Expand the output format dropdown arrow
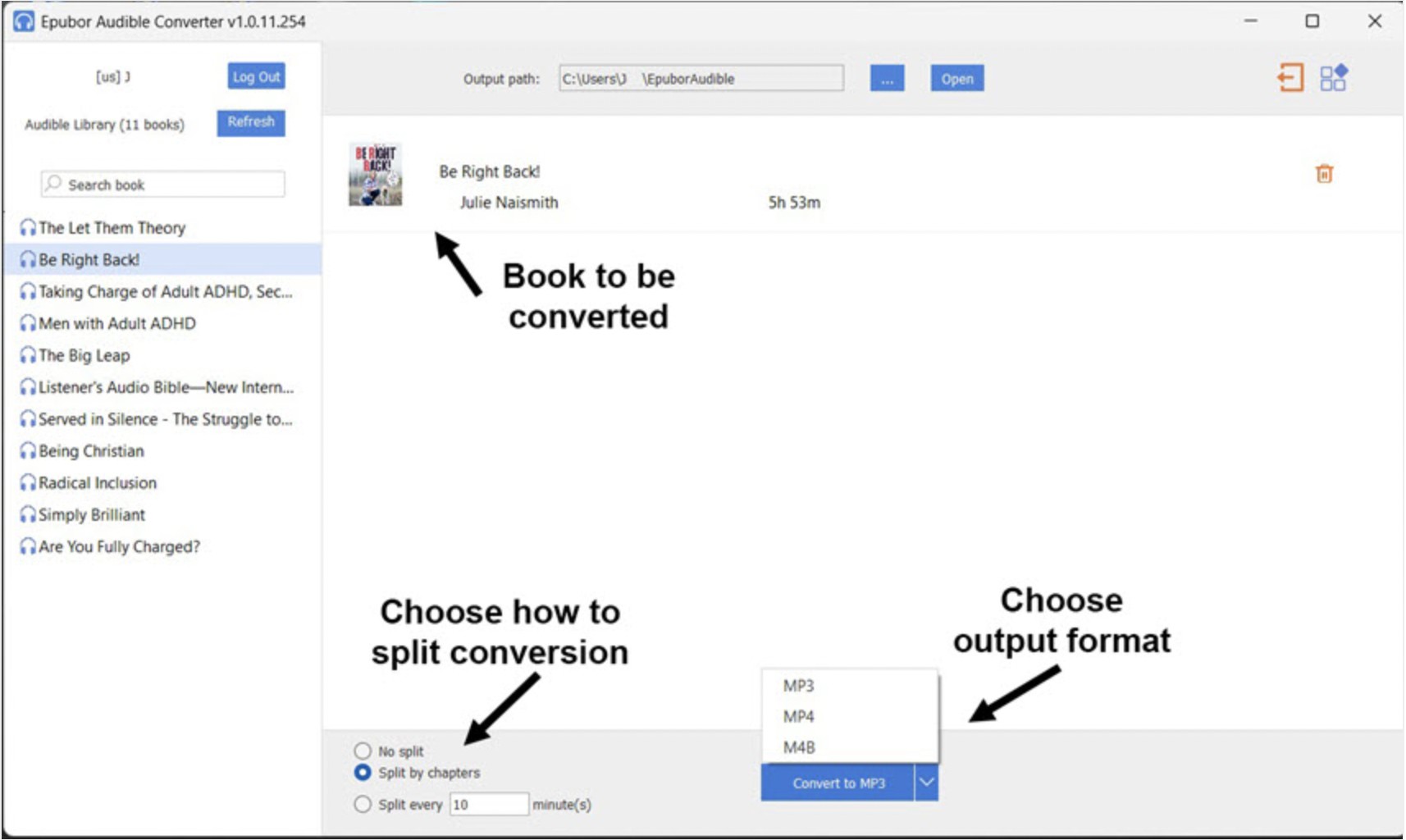The width and height of the screenshot is (1406, 840). [926, 783]
